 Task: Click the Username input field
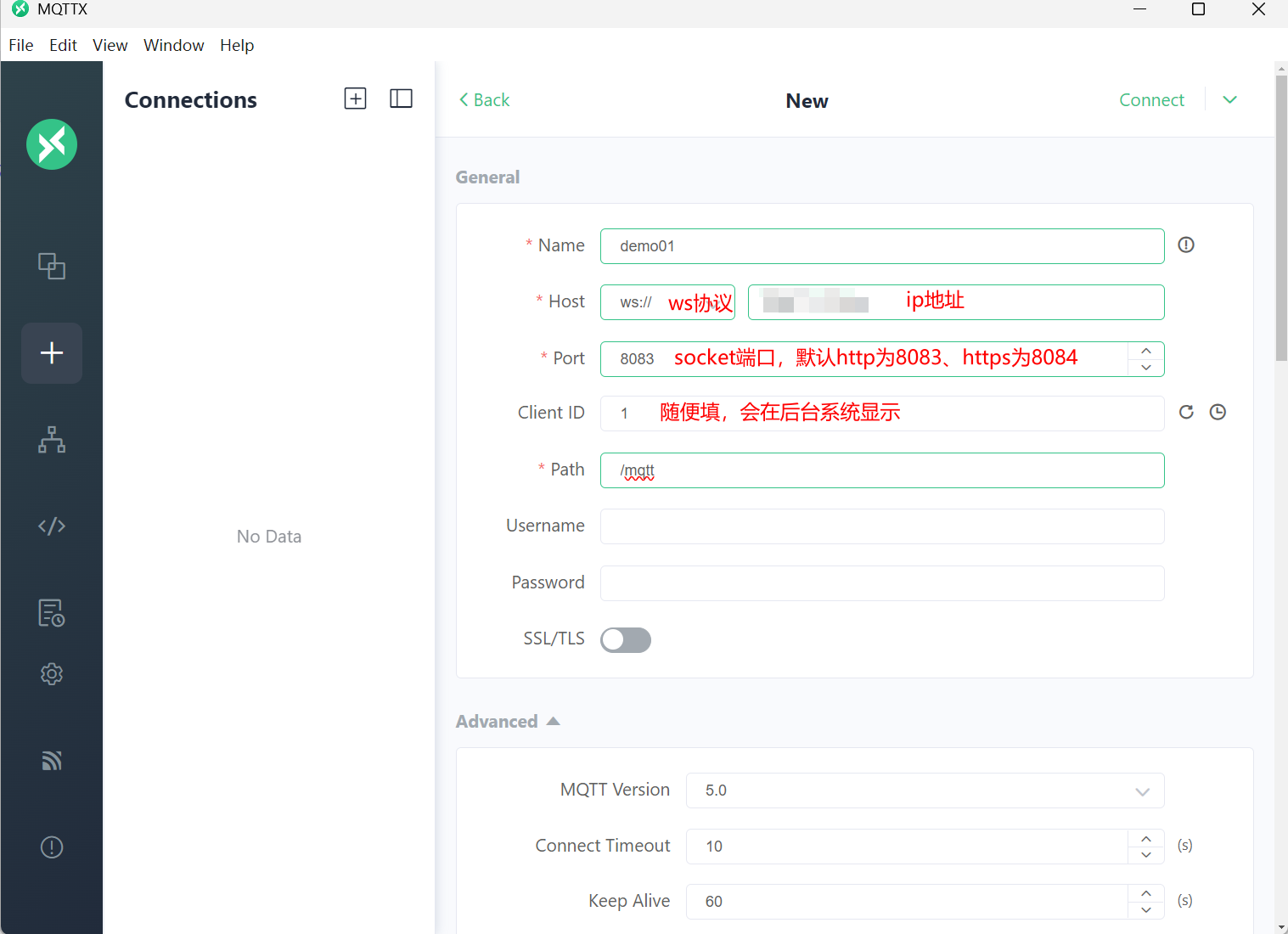coord(881,526)
